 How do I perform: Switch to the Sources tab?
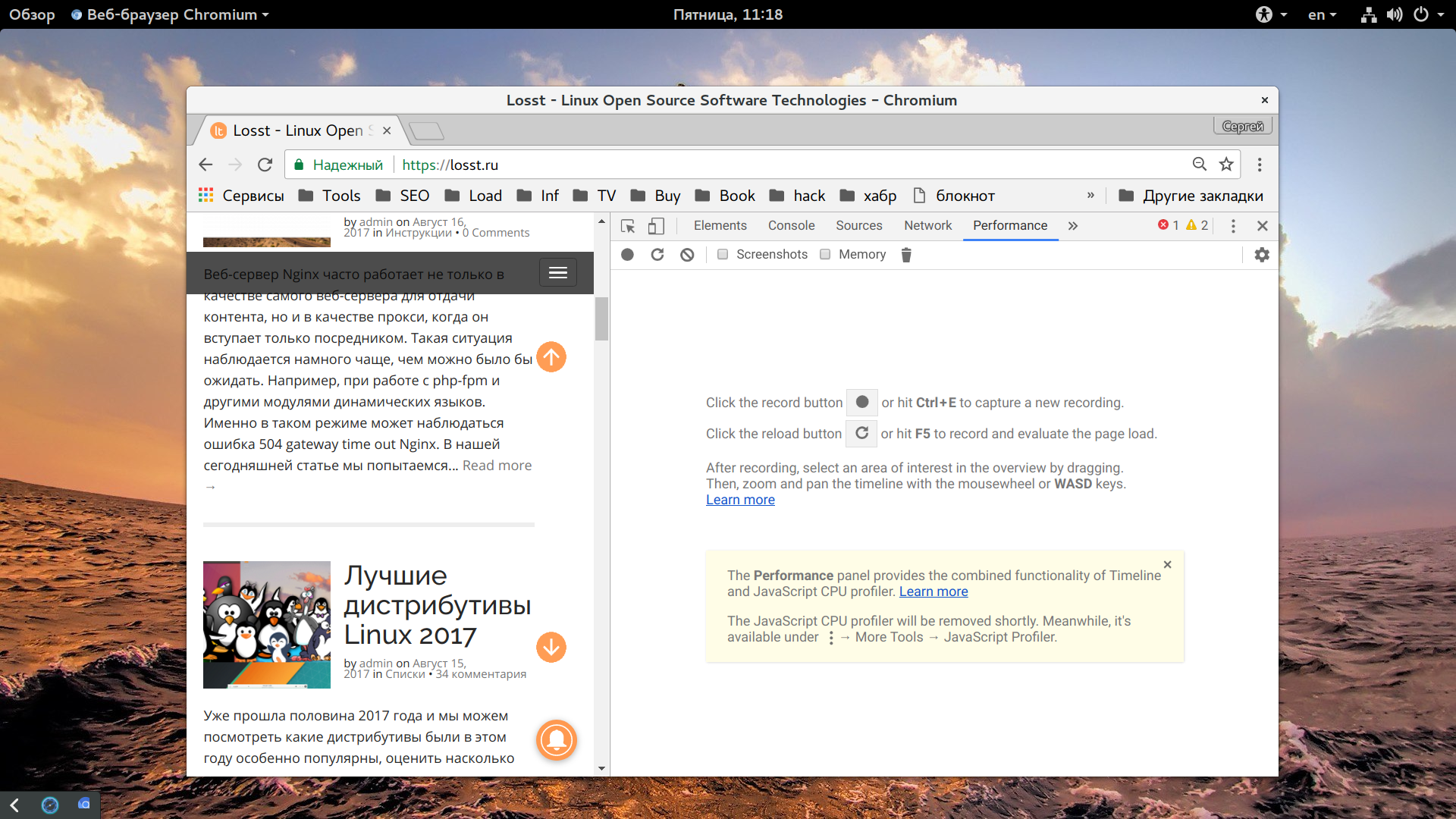(x=858, y=226)
